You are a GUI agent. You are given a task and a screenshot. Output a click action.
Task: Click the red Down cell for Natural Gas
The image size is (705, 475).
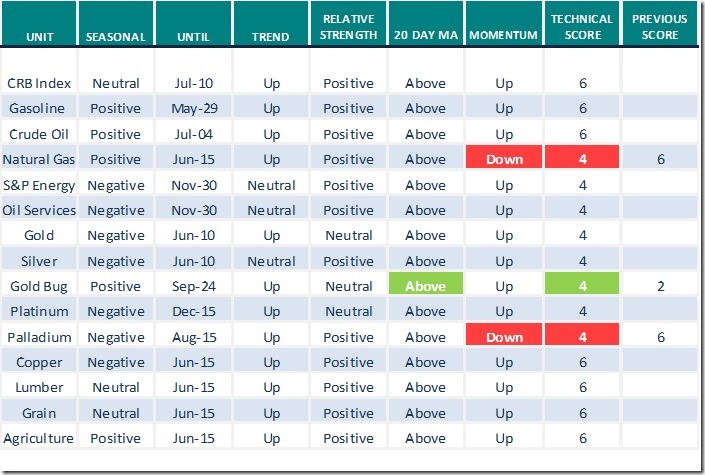tap(504, 159)
